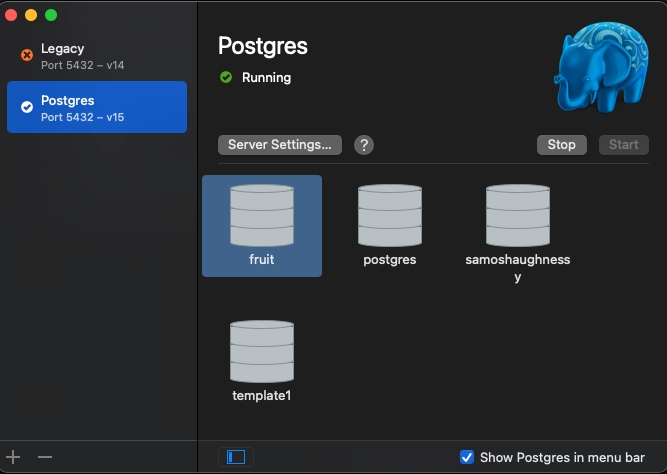Select the samoshaughnessy database icon
This screenshot has width=667, height=474.
pos(518,216)
